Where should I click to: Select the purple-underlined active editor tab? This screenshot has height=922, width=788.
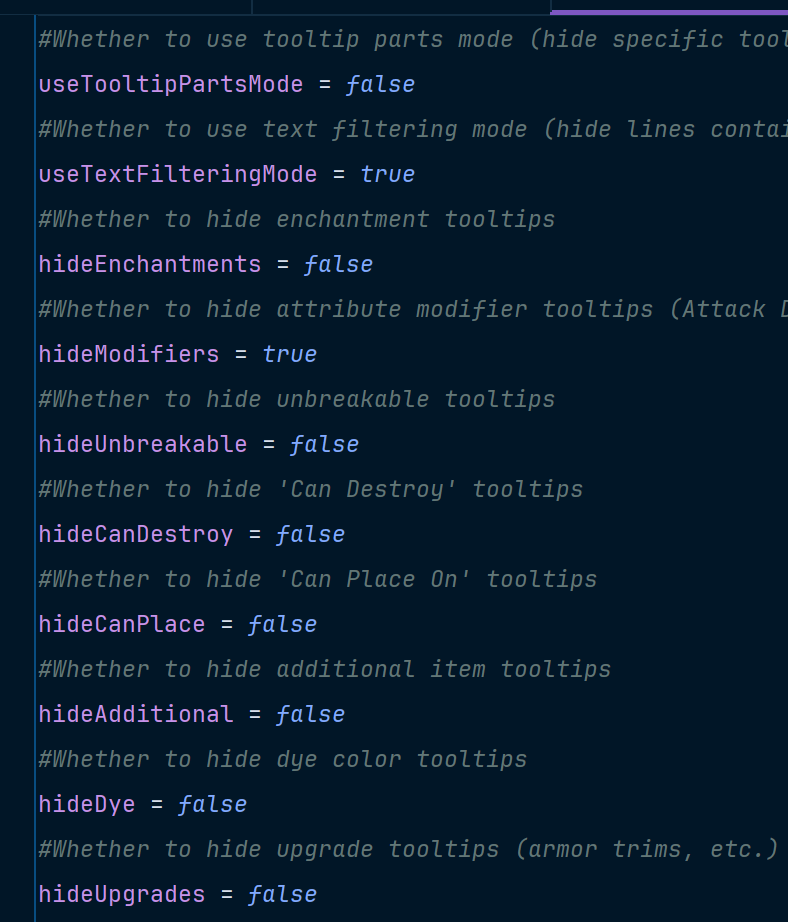coord(669,6)
